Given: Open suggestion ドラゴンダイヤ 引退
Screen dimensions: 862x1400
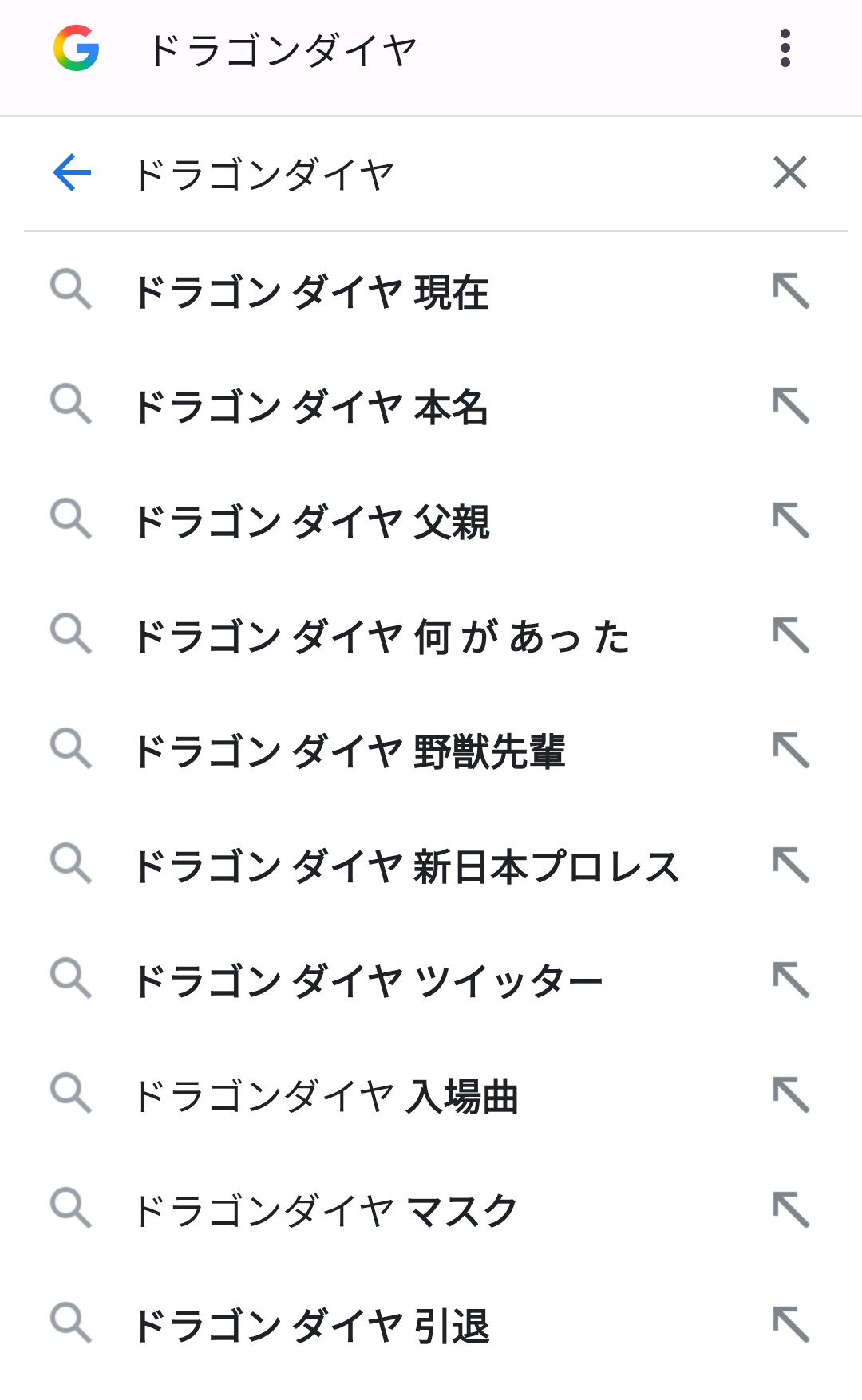Looking at the screenshot, I should coord(311,1326).
